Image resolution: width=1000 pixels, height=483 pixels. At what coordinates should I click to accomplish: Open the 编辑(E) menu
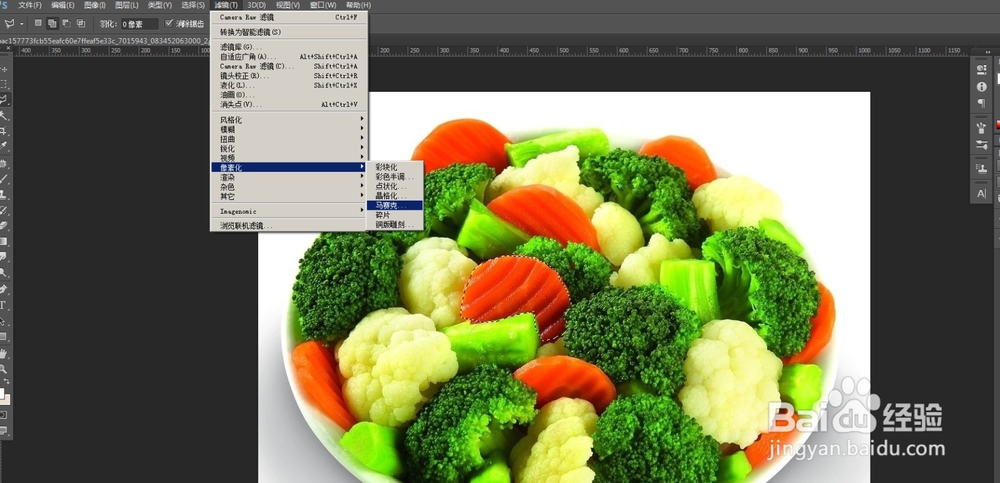[62, 5]
